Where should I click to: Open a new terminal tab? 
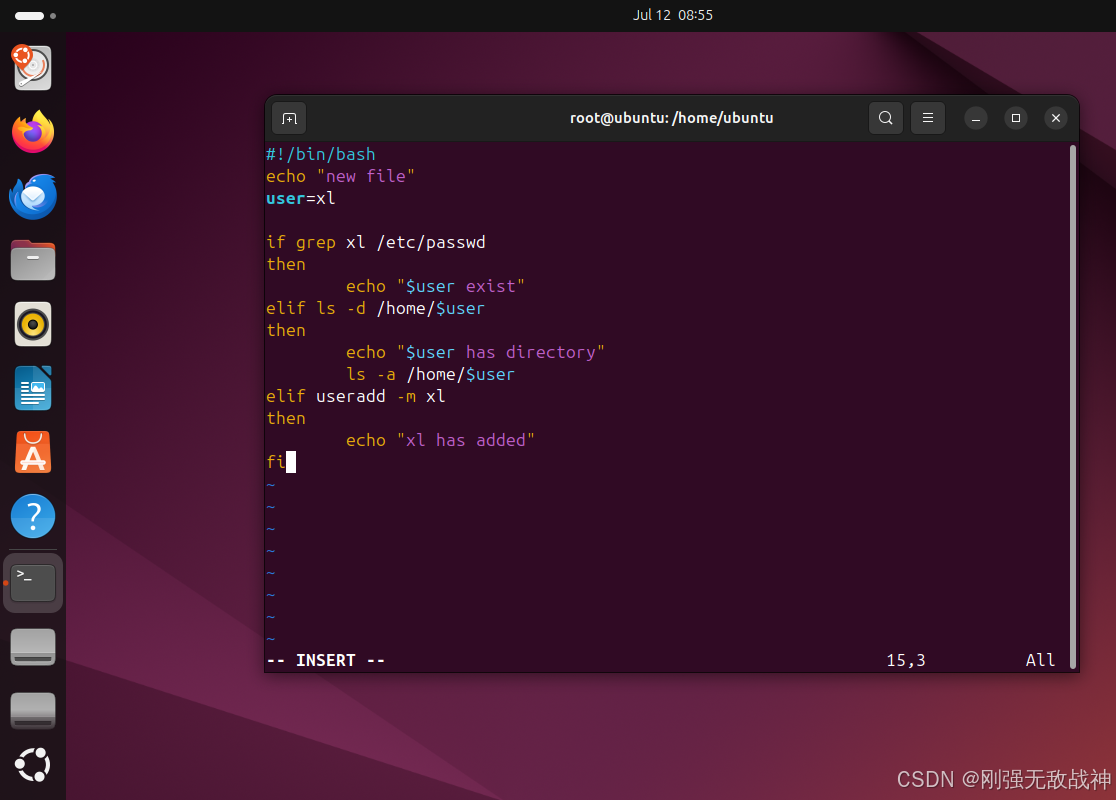(289, 117)
